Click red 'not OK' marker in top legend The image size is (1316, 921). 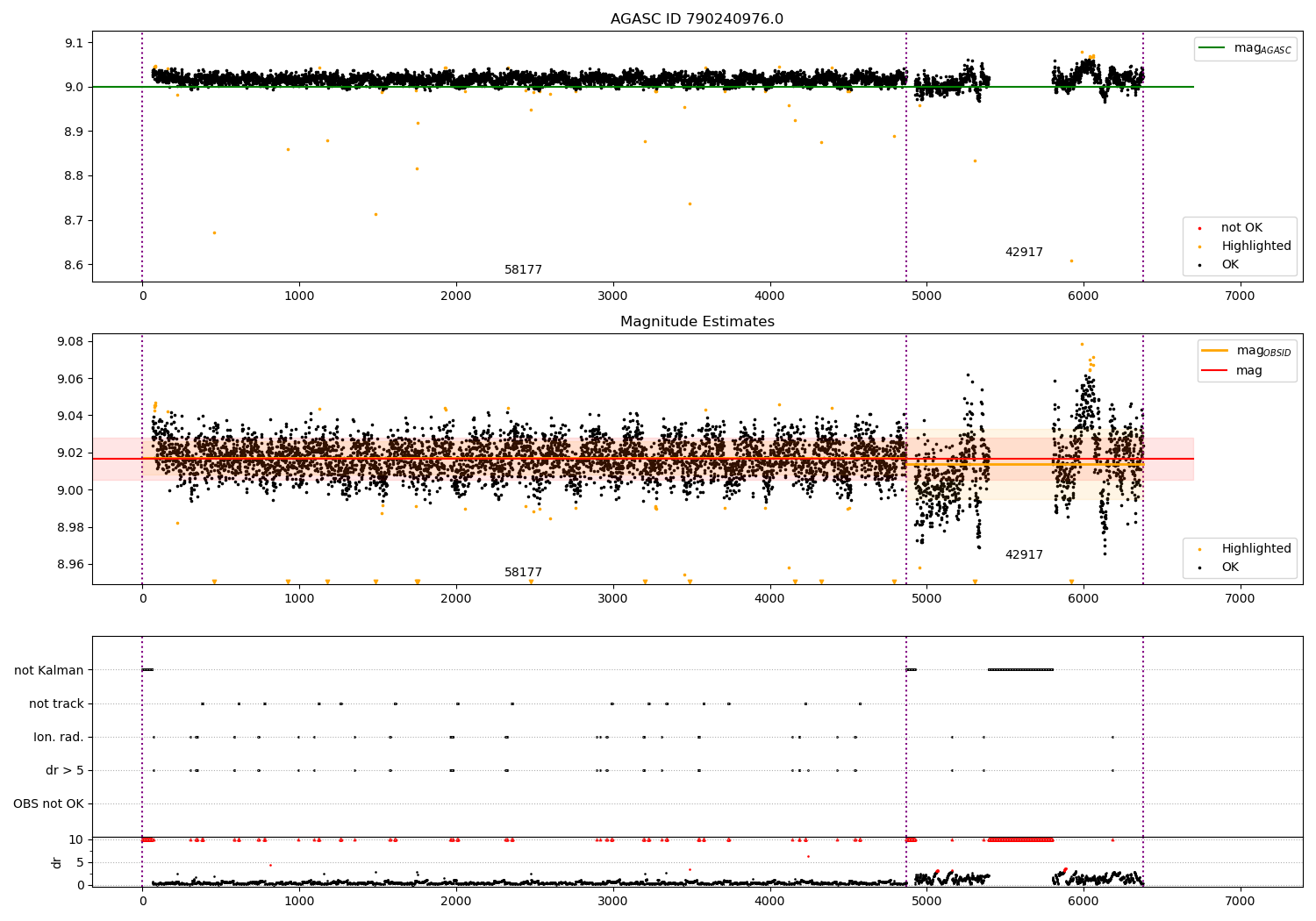[x=1199, y=228]
